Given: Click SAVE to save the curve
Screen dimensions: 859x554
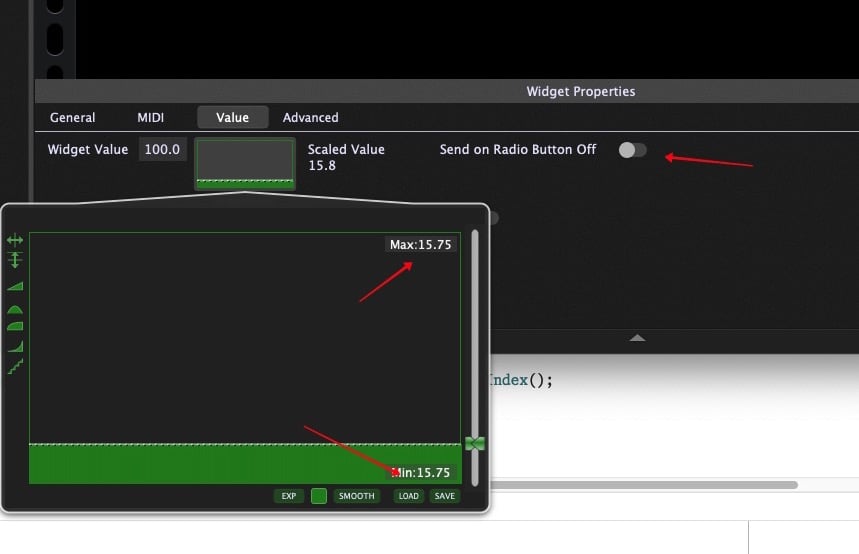Looking at the screenshot, I should [445, 496].
